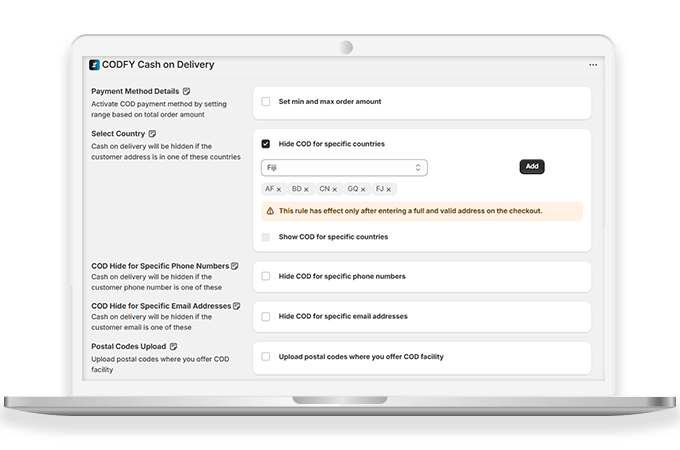Remove the GQ country tag

pyautogui.click(x=363, y=189)
